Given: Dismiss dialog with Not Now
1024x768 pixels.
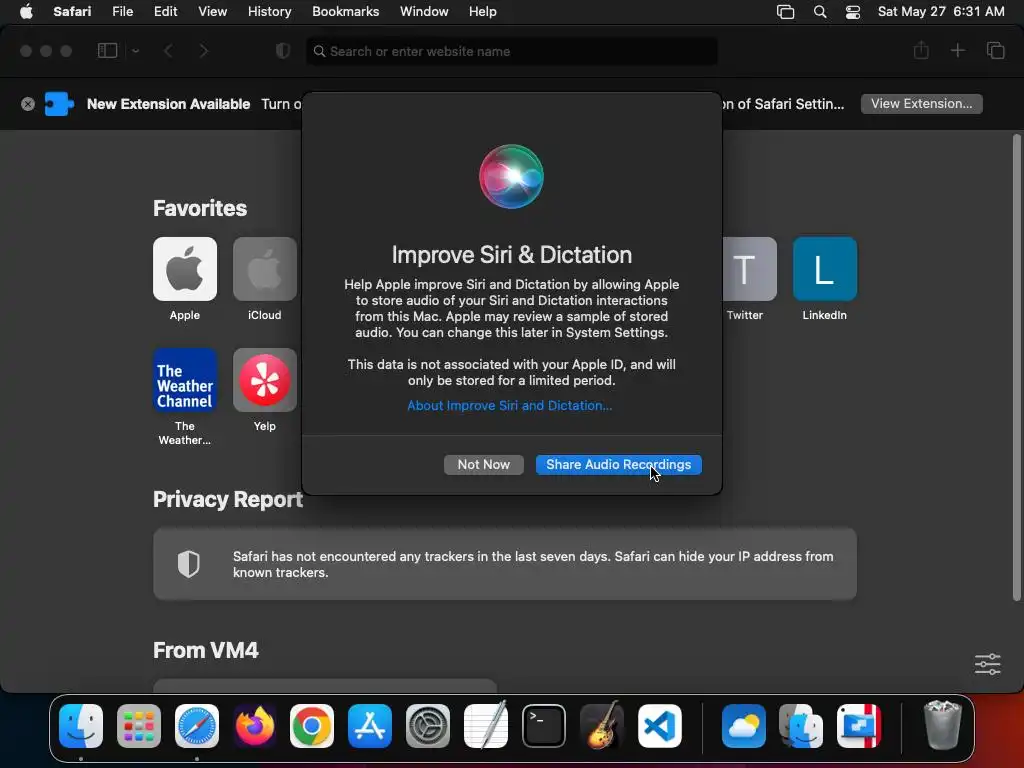Looking at the screenshot, I should [x=483, y=464].
